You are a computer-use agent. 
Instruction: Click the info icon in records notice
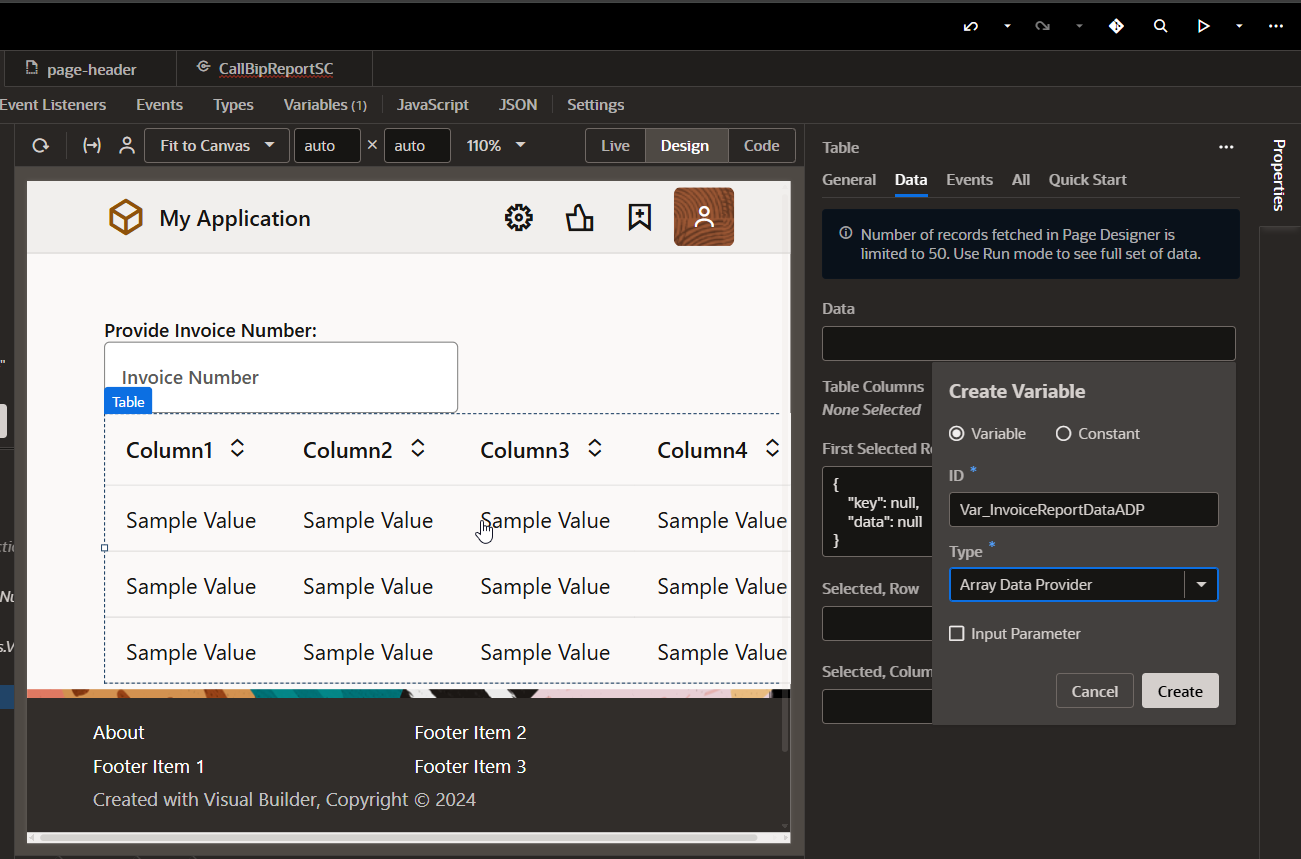click(x=845, y=233)
